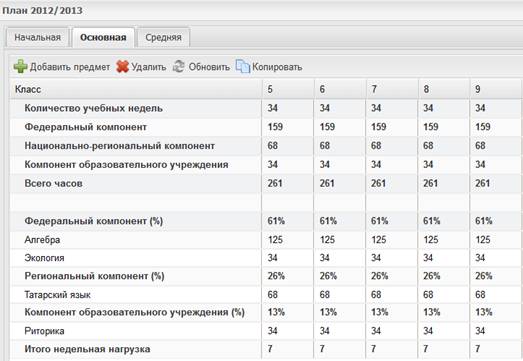Click Федеральный компонент 61% for grade 7
Screen dimensions: 523x361
[380, 221]
